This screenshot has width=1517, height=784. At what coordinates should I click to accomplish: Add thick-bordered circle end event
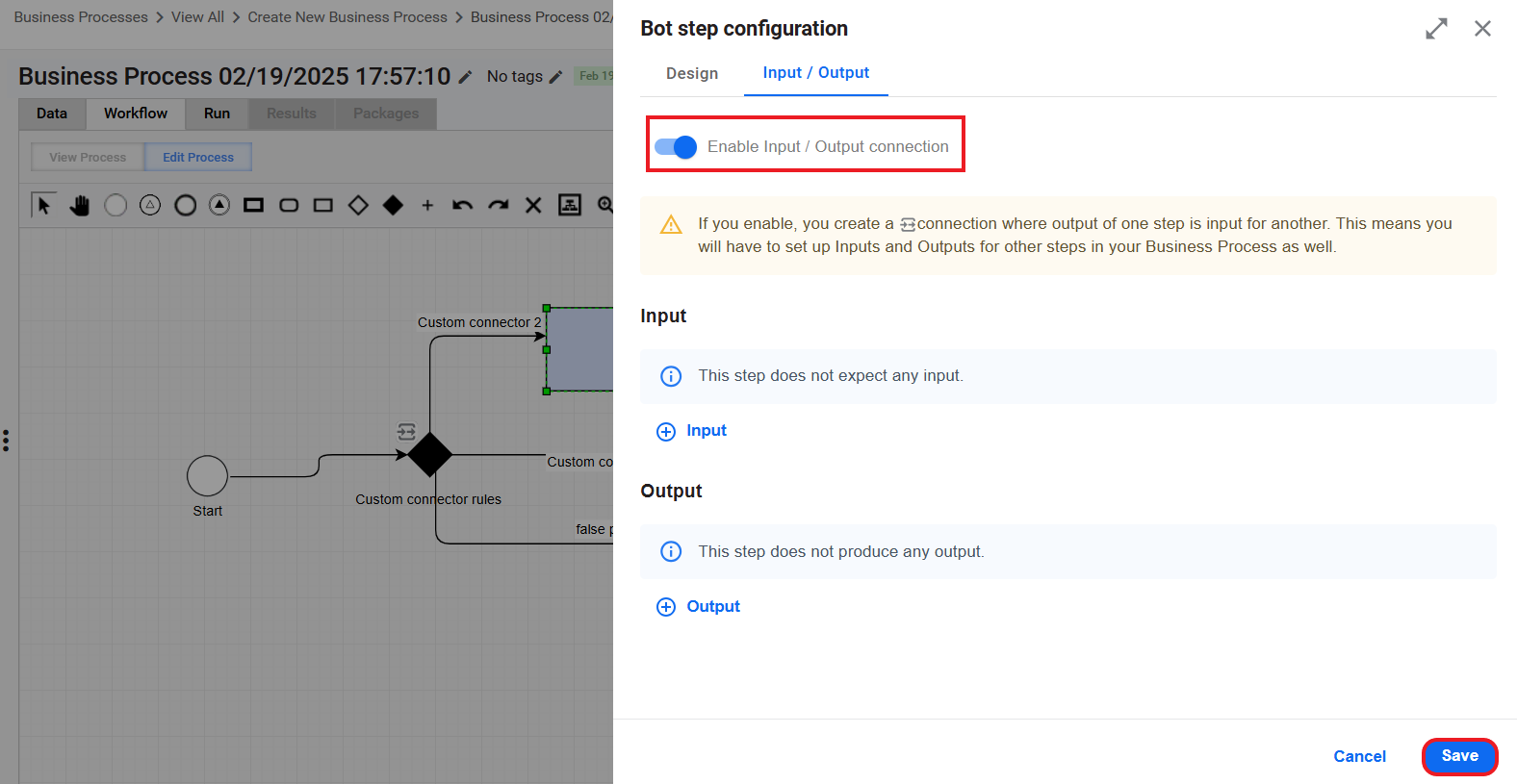click(x=186, y=205)
